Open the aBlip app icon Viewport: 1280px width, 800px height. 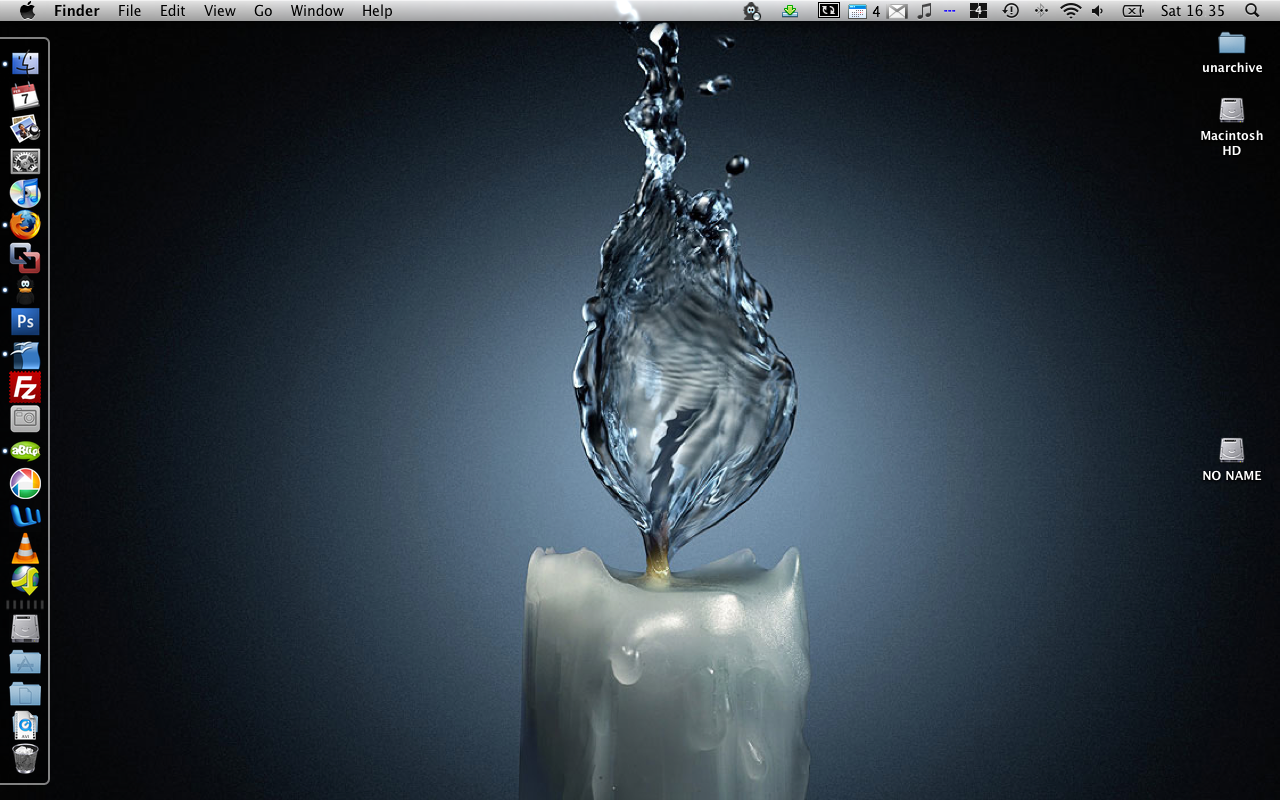click(25, 451)
